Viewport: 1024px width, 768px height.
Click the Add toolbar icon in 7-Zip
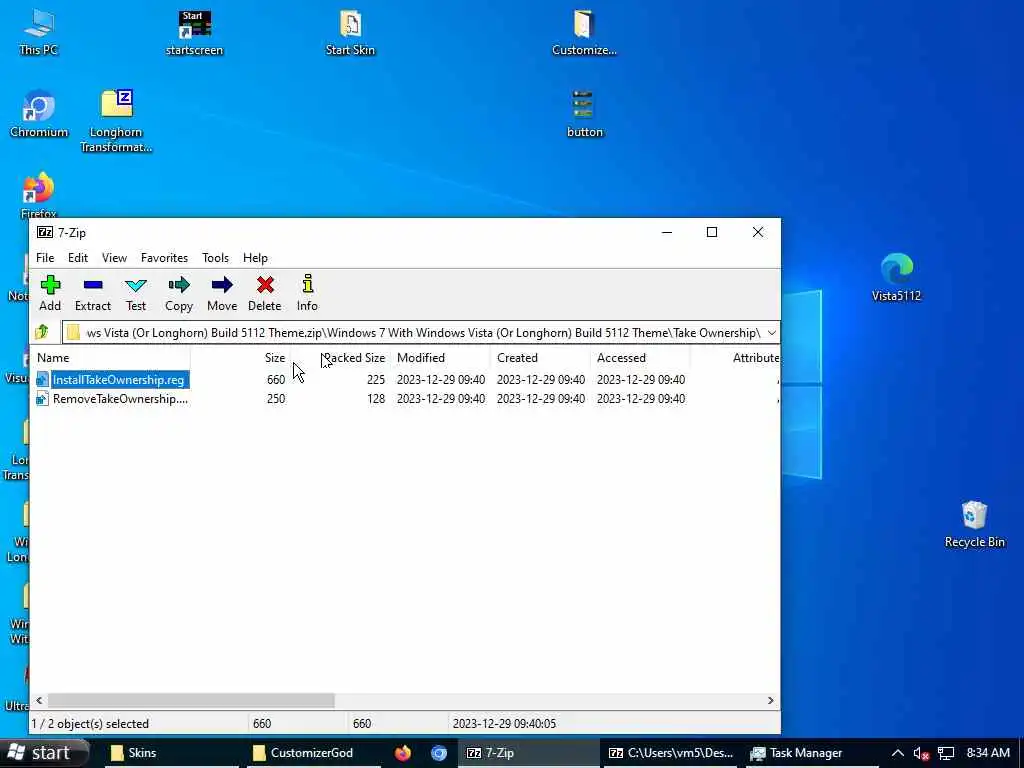click(x=50, y=293)
